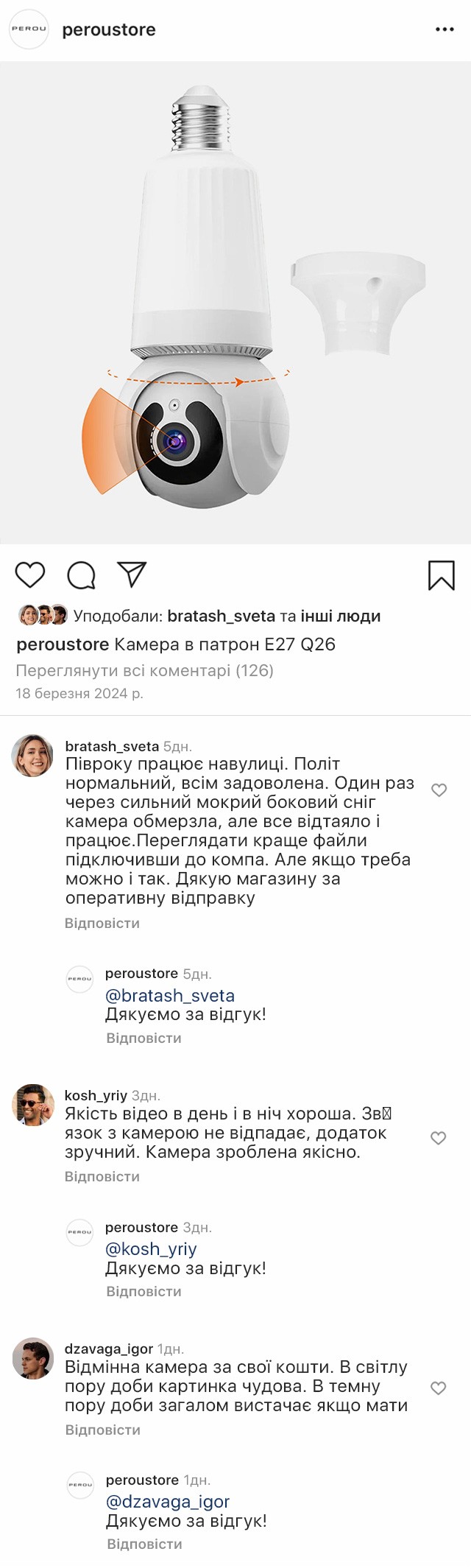Reply to kosh_yriy's comment

(102, 1176)
